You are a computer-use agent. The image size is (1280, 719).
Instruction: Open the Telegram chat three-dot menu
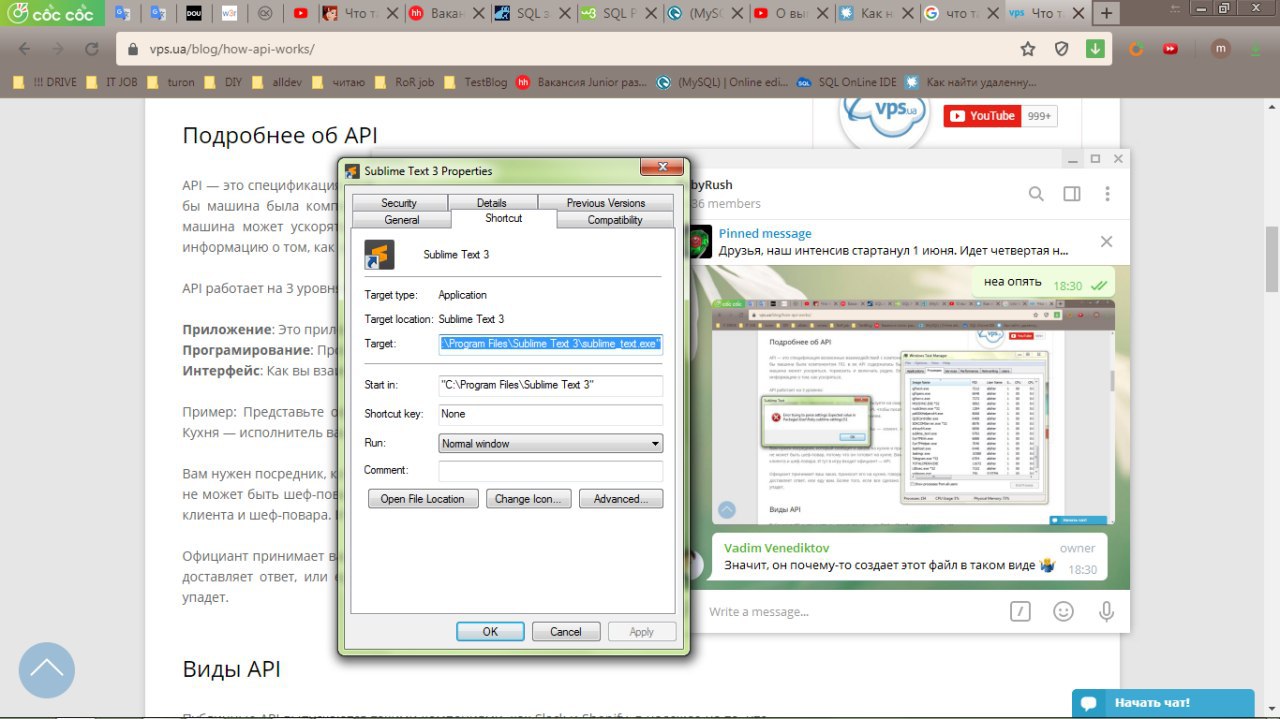[1107, 194]
